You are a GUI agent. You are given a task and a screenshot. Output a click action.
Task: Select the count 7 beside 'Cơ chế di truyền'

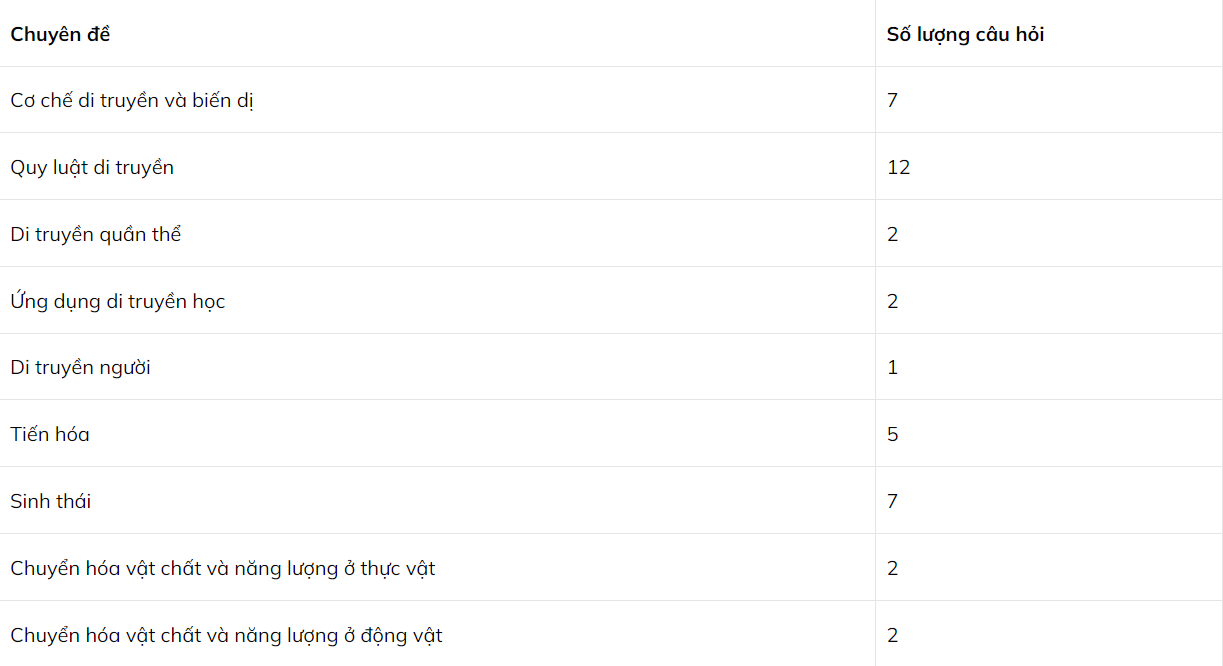[x=892, y=100]
